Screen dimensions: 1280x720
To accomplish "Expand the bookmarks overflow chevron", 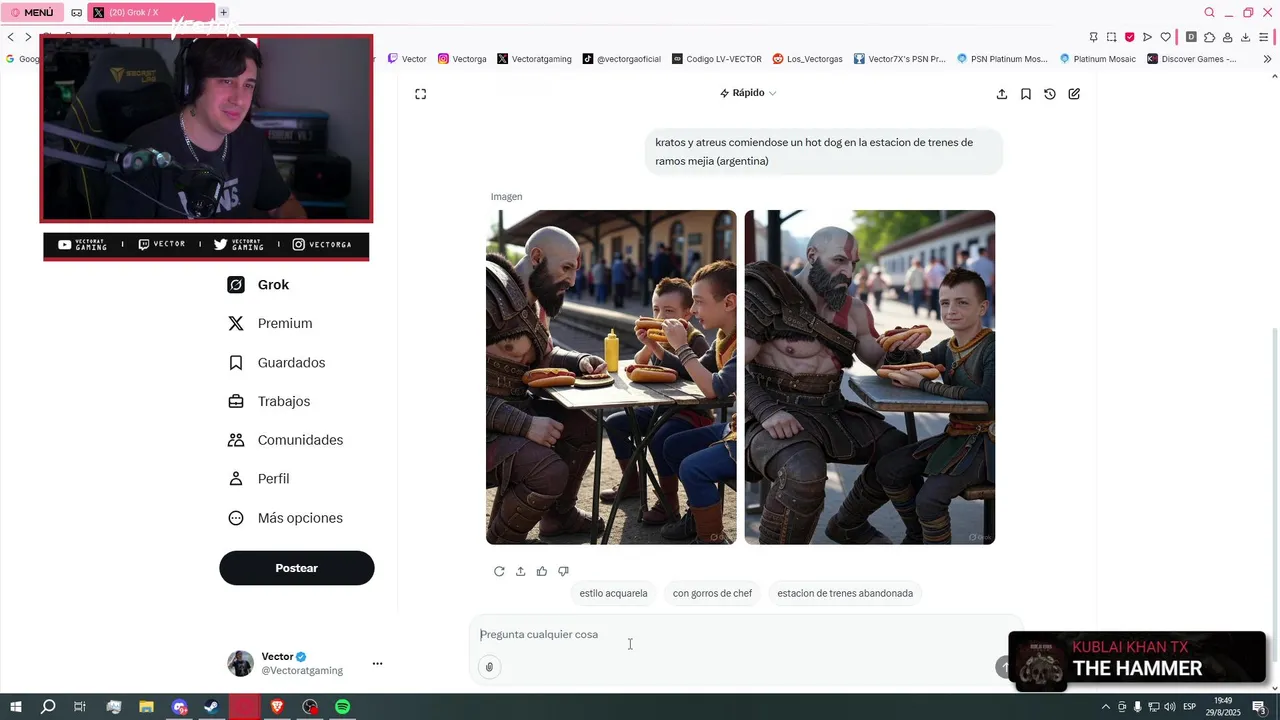I will (x=1268, y=59).
